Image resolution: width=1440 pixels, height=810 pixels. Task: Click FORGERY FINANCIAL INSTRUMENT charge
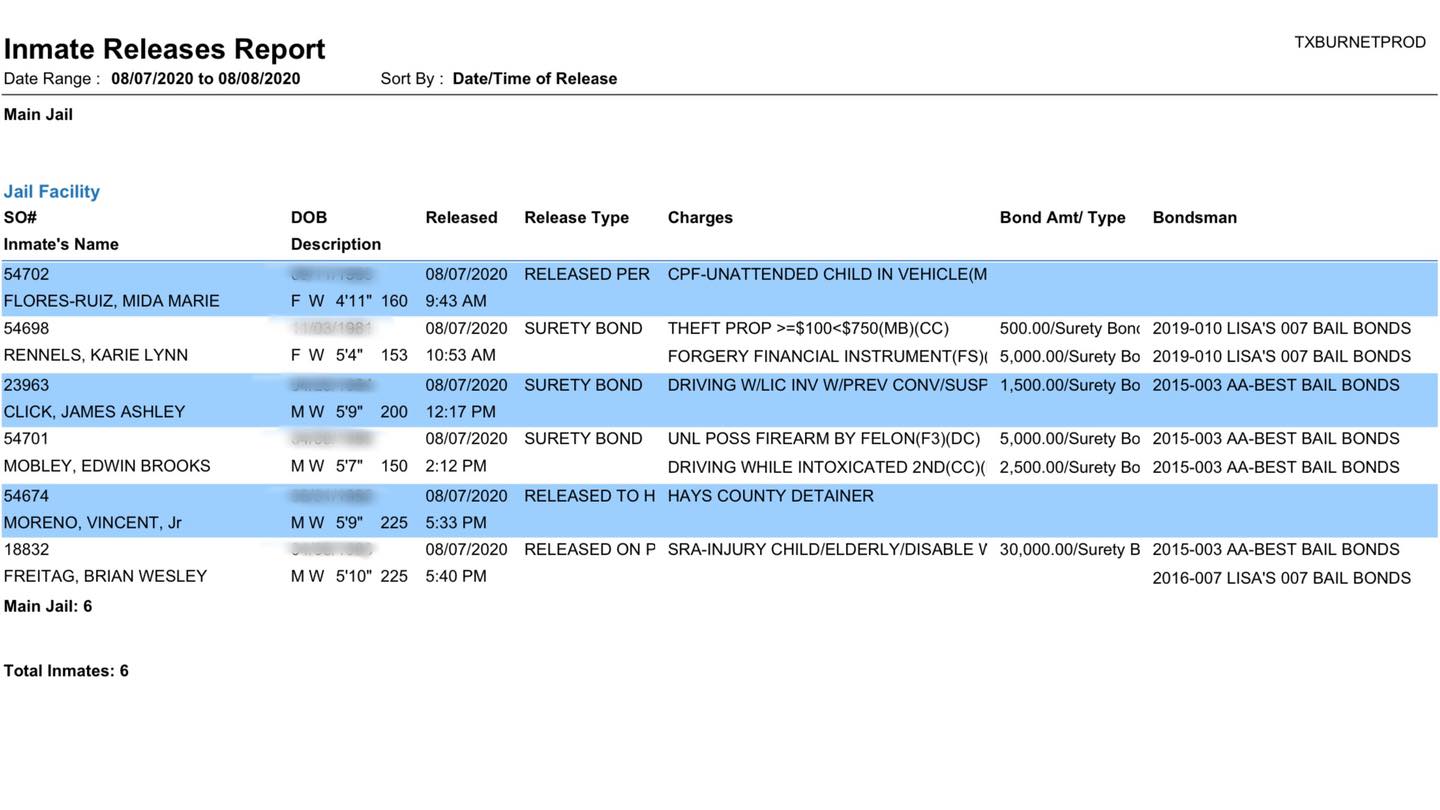(827, 357)
